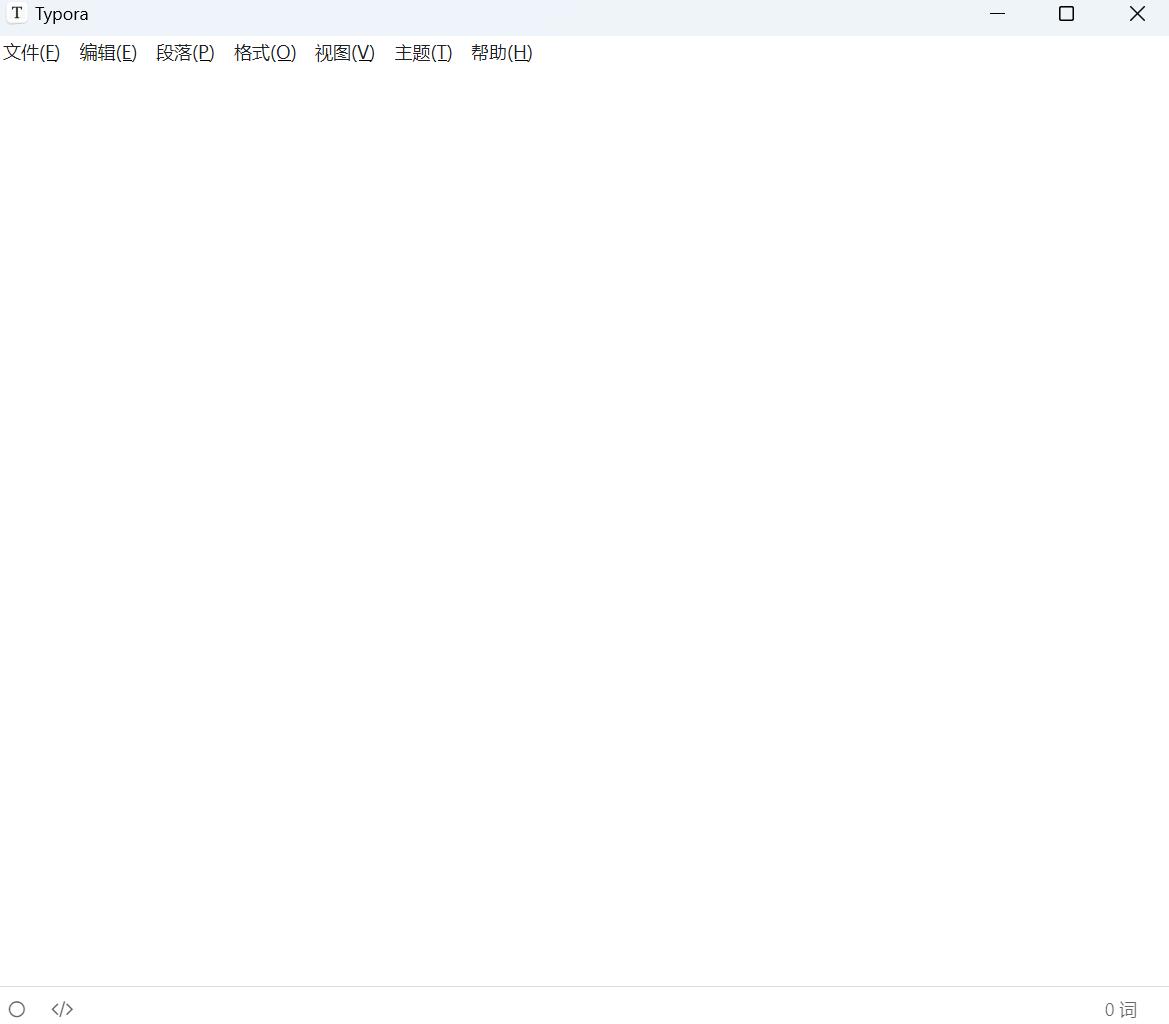Open the 文件(F) menu
The height and width of the screenshot is (1024, 1169).
point(31,53)
